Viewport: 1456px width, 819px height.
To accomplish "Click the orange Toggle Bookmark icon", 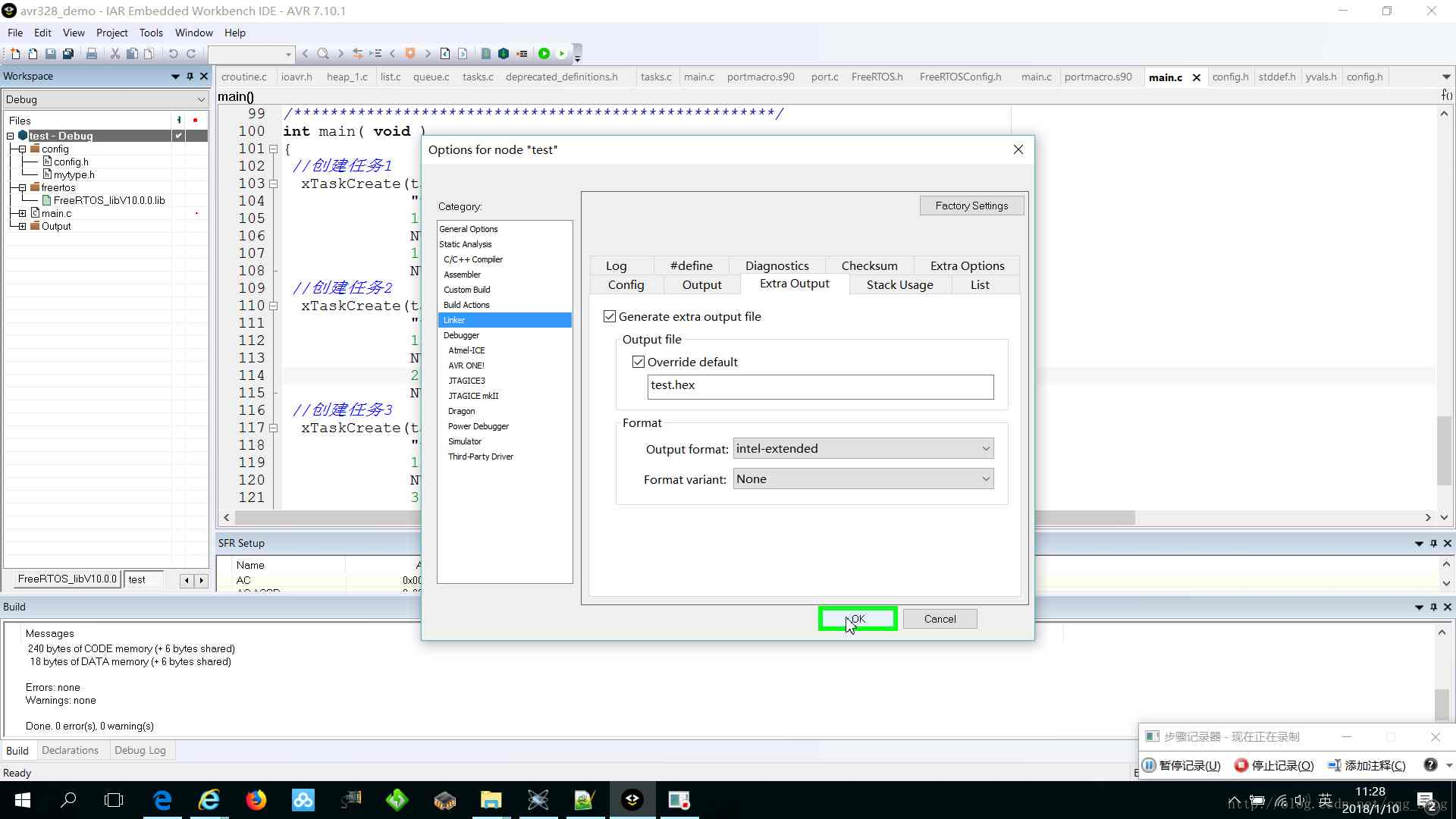I will click(x=410, y=54).
